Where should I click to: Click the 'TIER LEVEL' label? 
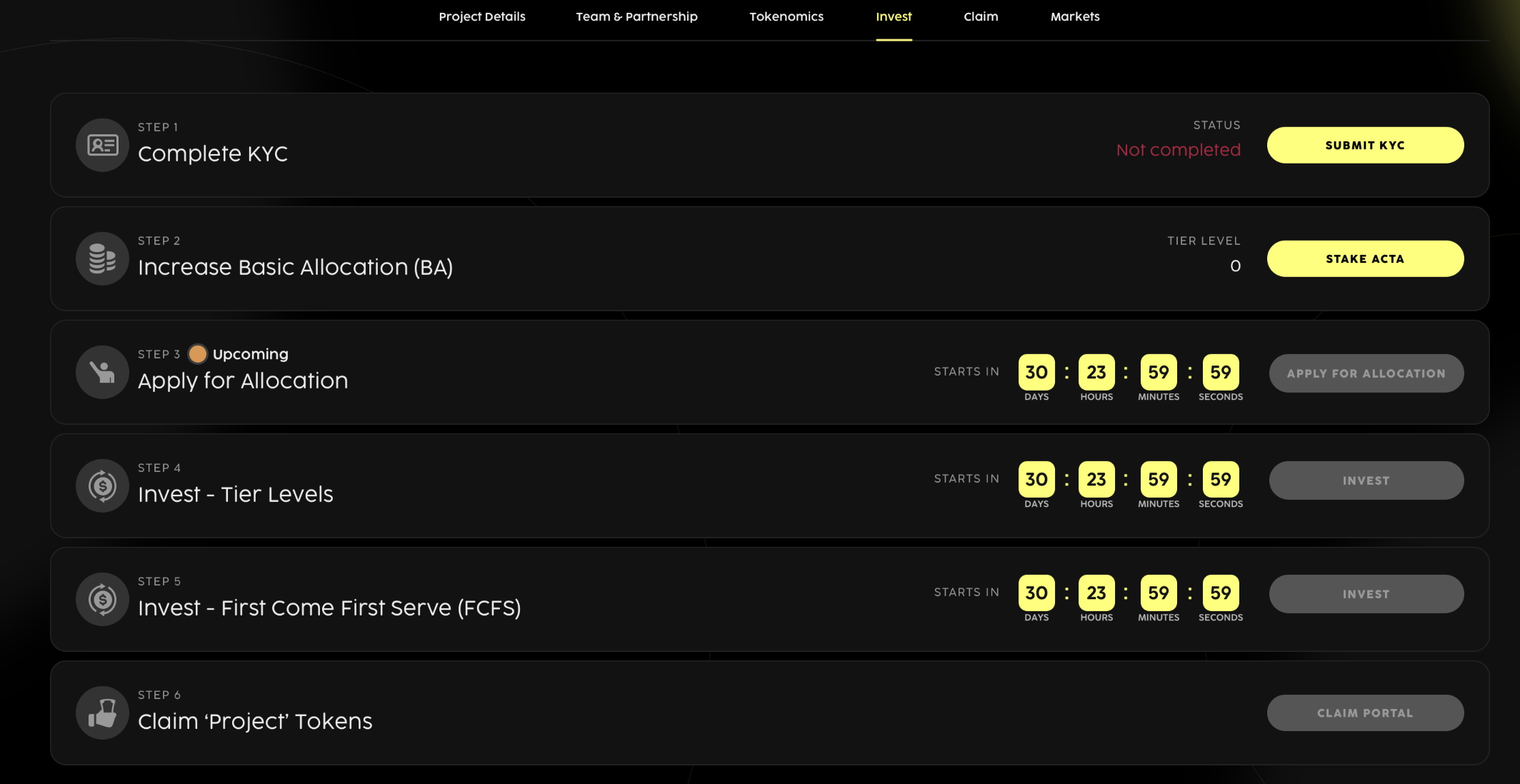1204,241
